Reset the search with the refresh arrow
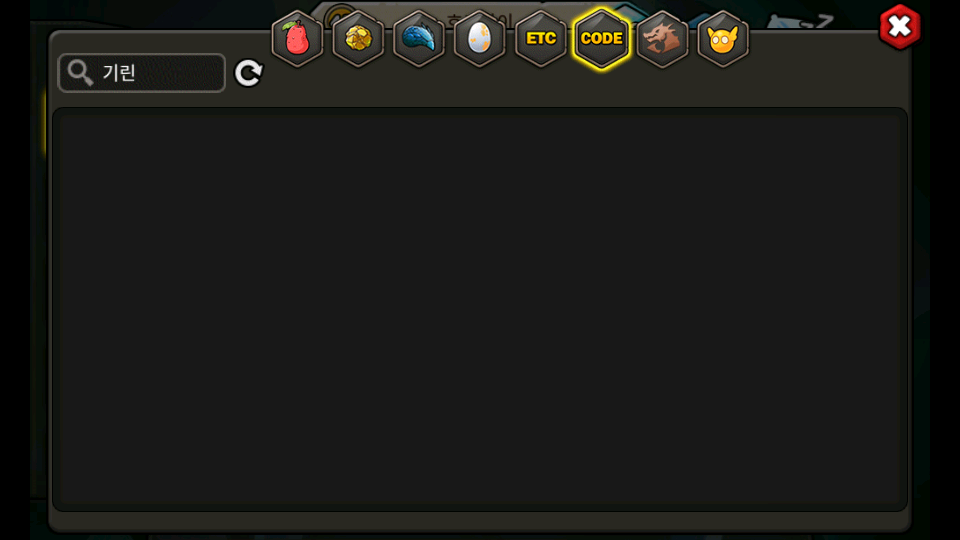This screenshot has height=540, width=960. 249,73
